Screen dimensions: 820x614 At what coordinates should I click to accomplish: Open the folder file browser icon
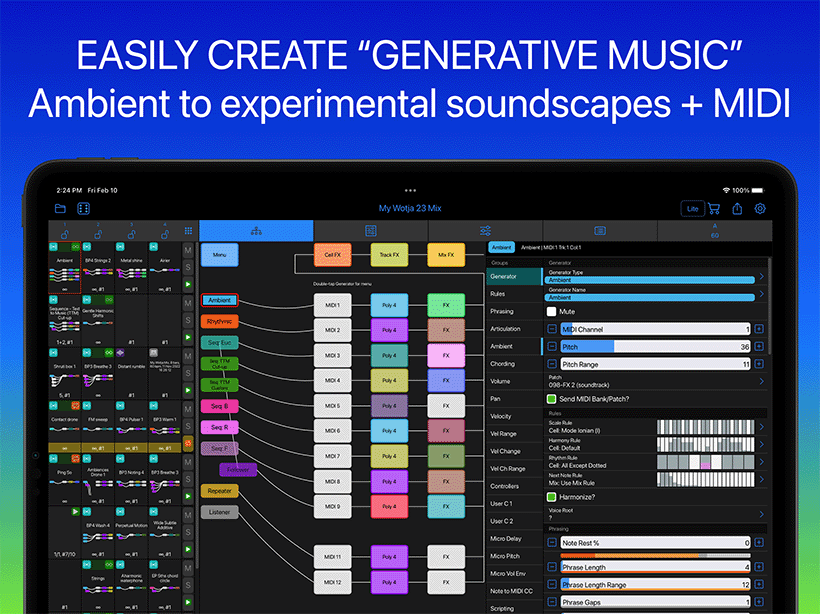(x=60, y=208)
